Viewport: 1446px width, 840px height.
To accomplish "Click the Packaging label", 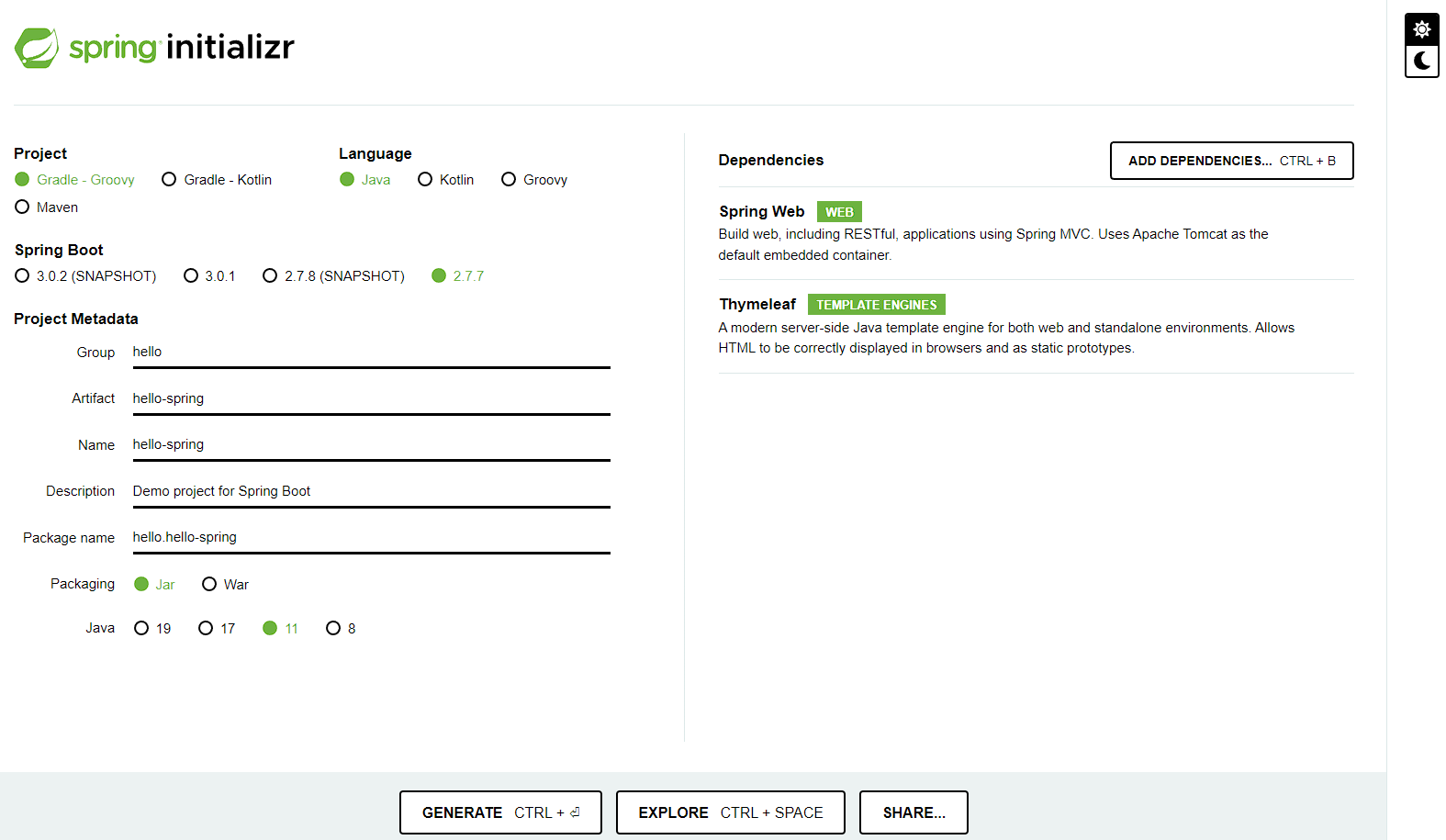I will point(83,584).
